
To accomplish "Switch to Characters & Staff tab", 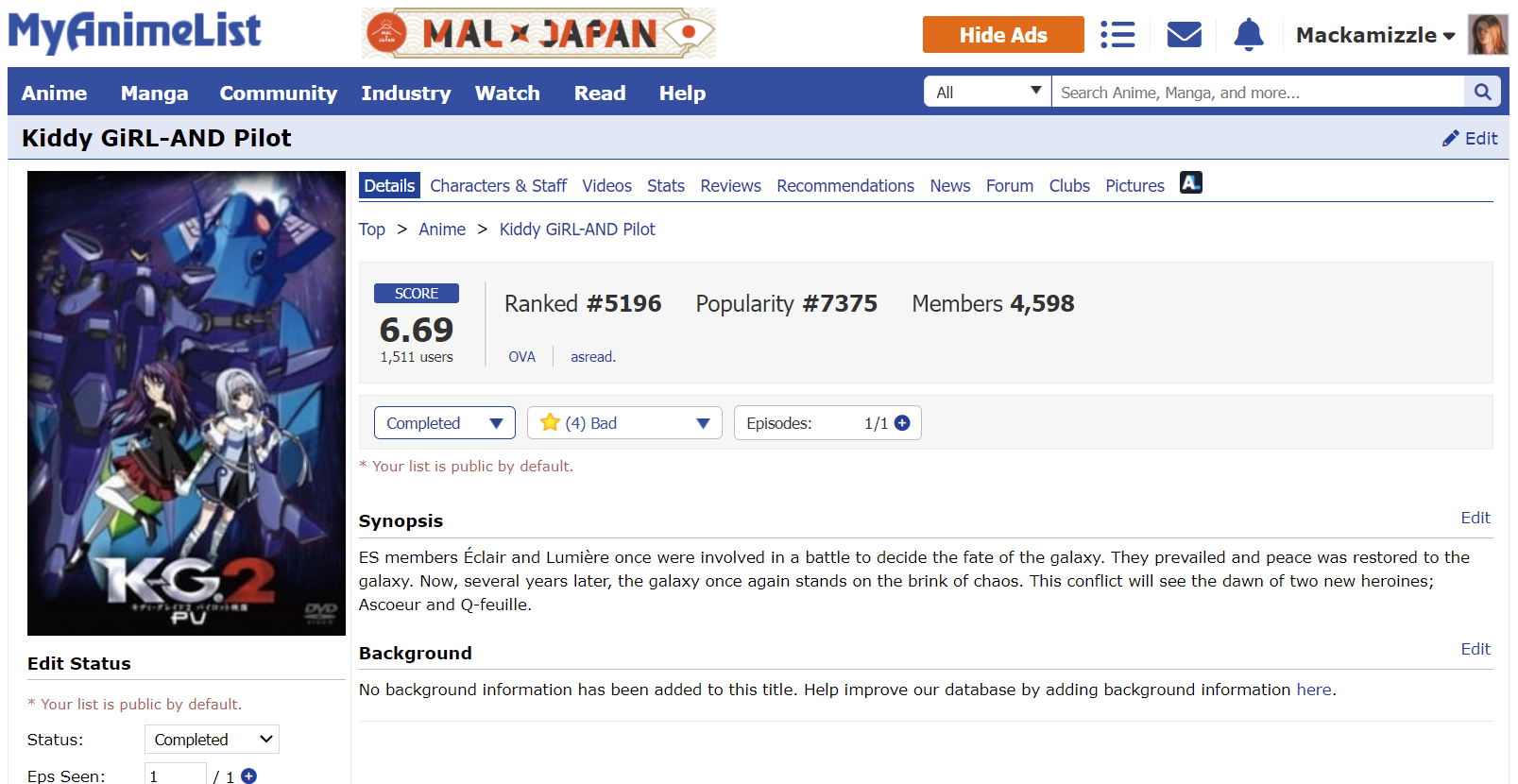I will (498, 186).
